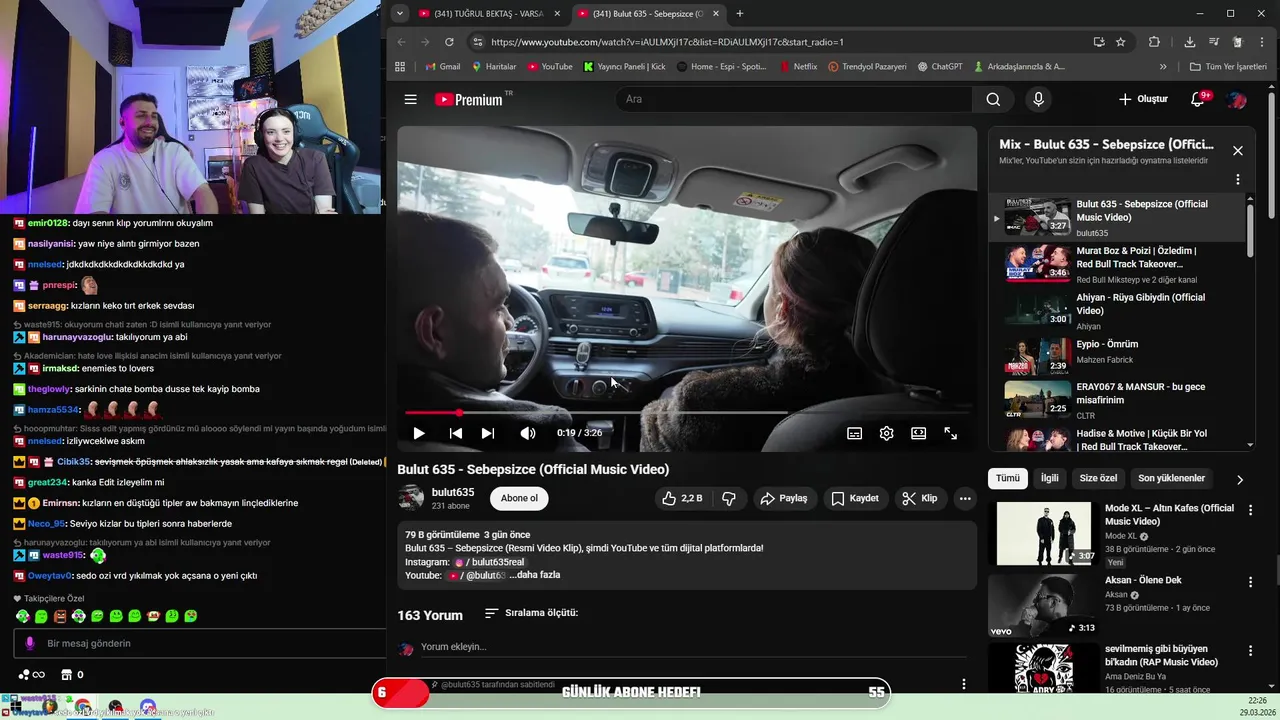Open the Yayıncı Paneli | Kick bookmark
Viewport: 1280px width, 720px height.
625,67
